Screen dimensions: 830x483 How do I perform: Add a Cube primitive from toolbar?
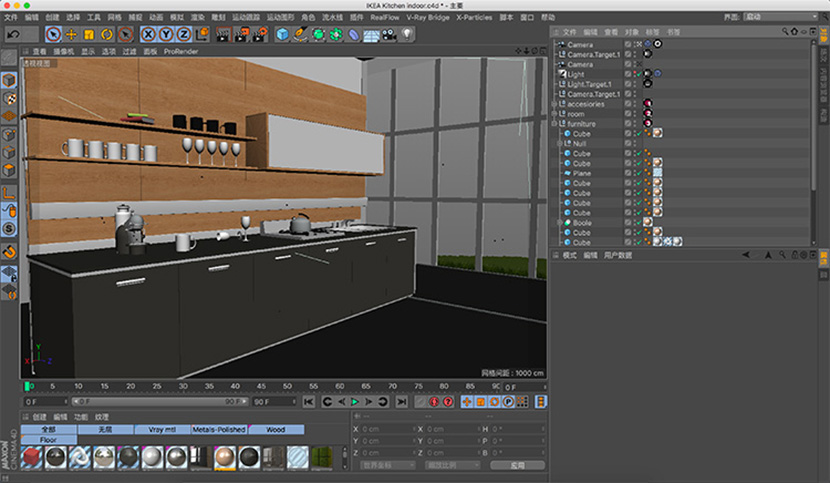(283, 34)
